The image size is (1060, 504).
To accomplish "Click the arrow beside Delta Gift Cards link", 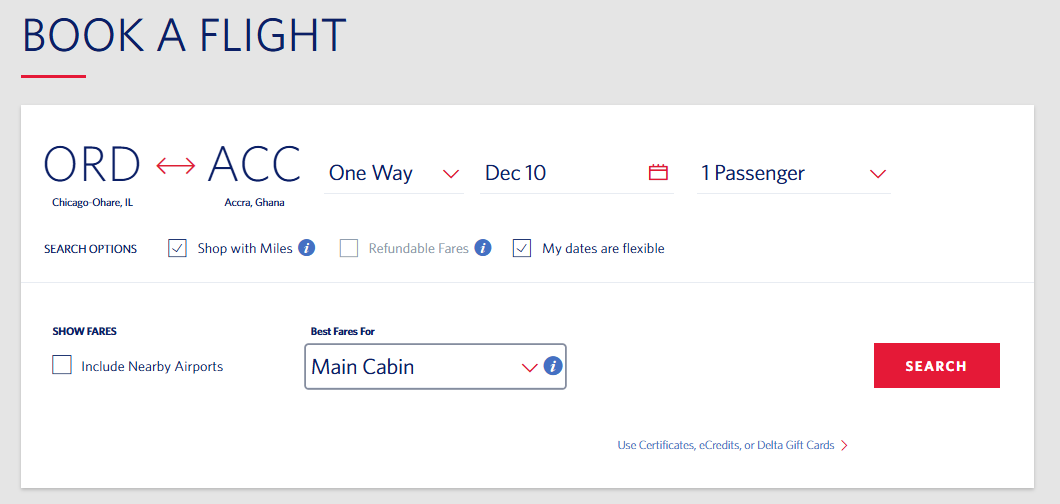I will pyautogui.click(x=845, y=446).
